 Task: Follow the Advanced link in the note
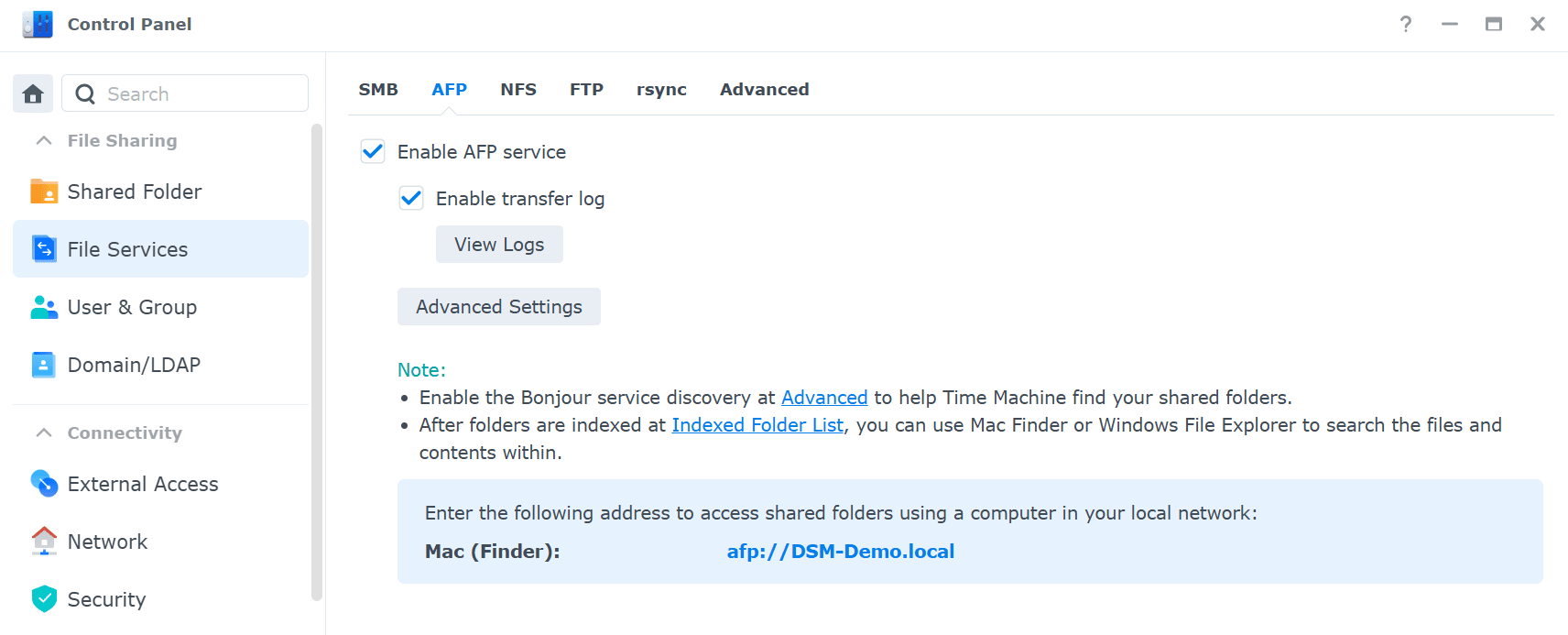tap(824, 398)
